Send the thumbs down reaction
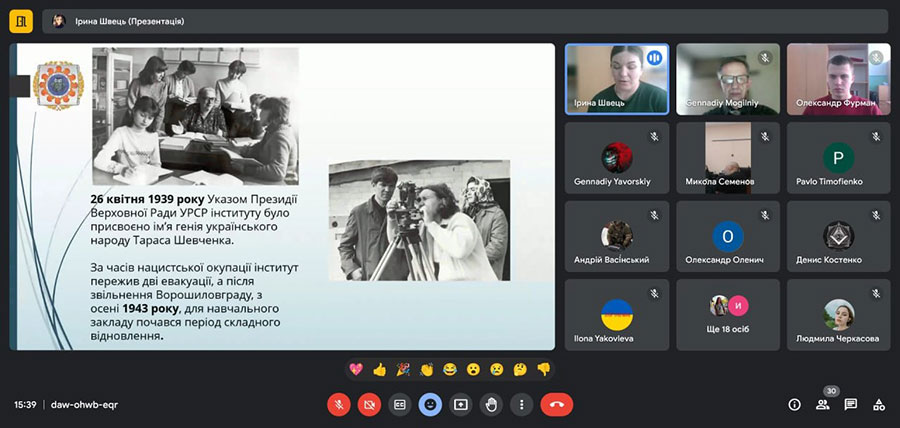 point(543,369)
